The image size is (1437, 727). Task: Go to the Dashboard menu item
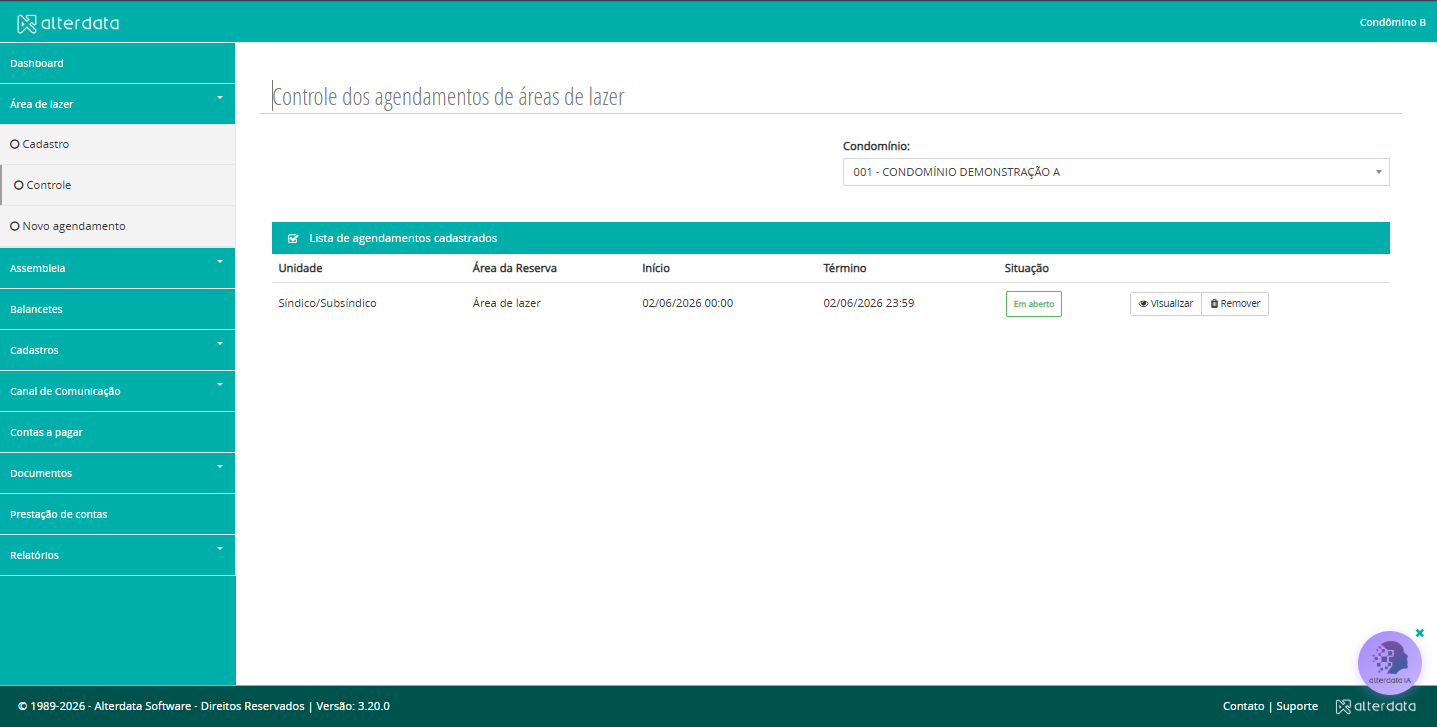click(118, 63)
